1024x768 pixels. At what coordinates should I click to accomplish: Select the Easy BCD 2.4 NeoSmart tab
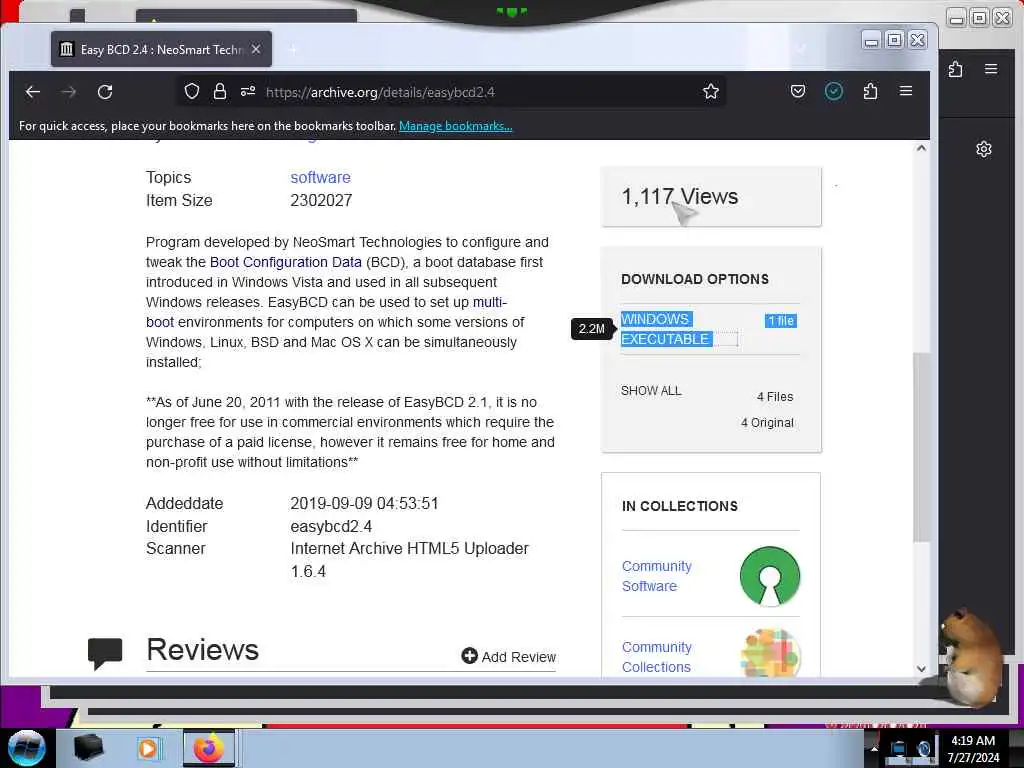tap(161, 49)
